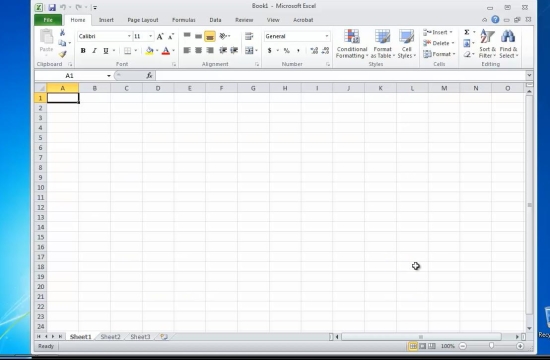Viewport: 550px width, 360px height.
Task: Click the Find & Select binoculars icon
Action: 508,37
